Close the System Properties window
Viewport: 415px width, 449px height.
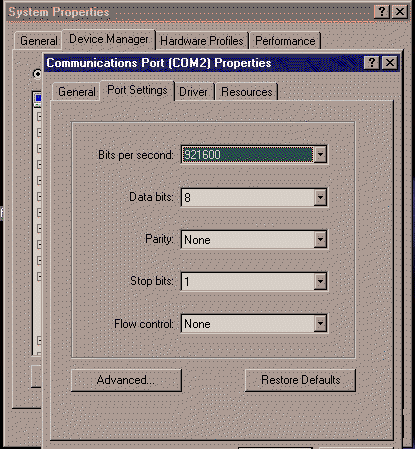(x=400, y=12)
